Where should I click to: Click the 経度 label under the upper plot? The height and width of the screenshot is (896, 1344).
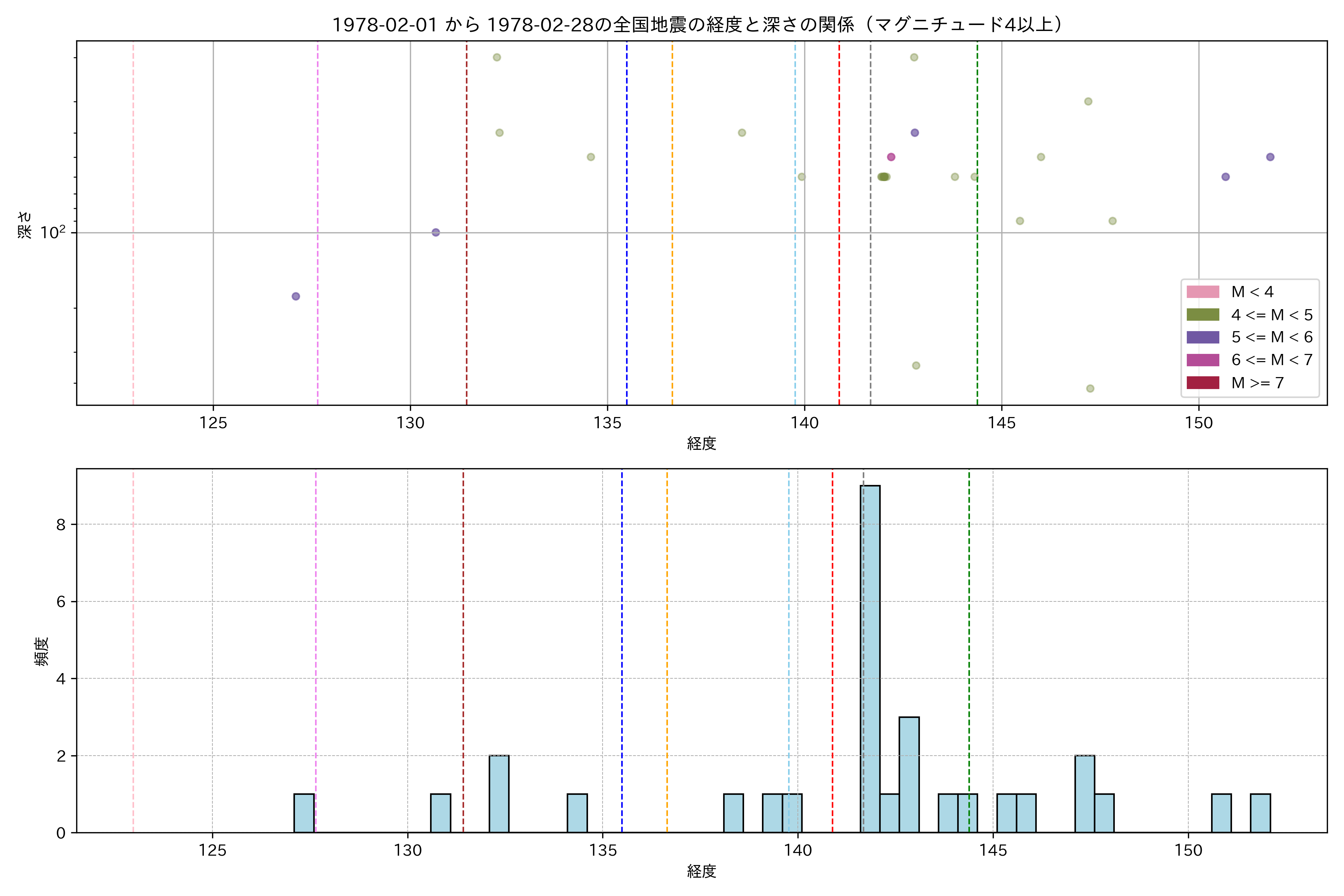701,444
